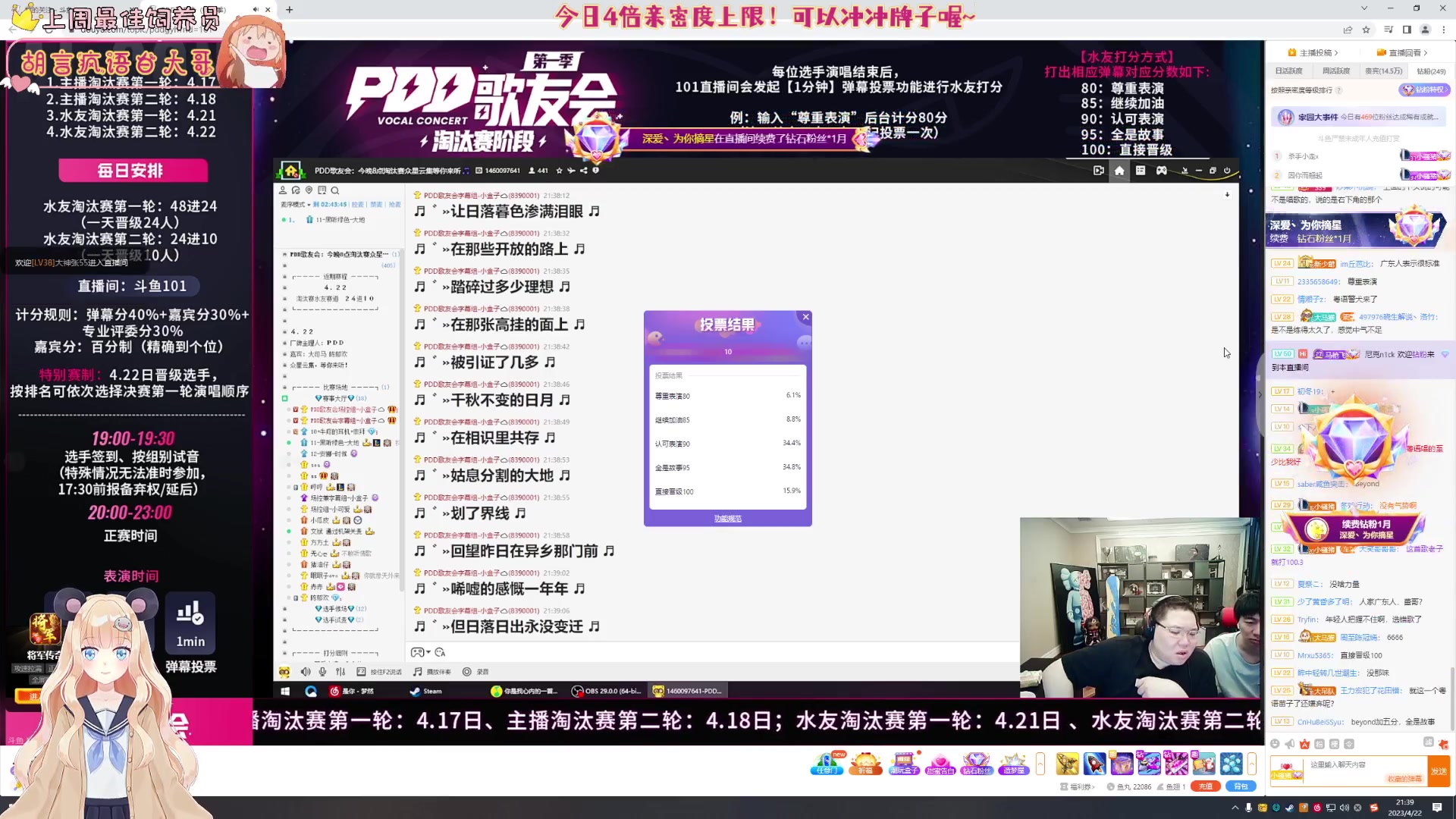Collapse the PDD歌友会 channel tree root
The width and height of the screenshot is (1456, 819).
[x=285, y=255]
